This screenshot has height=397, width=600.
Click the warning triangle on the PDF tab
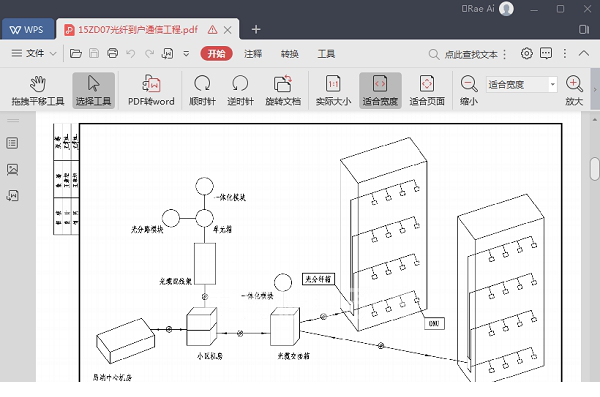click(212, 29)
